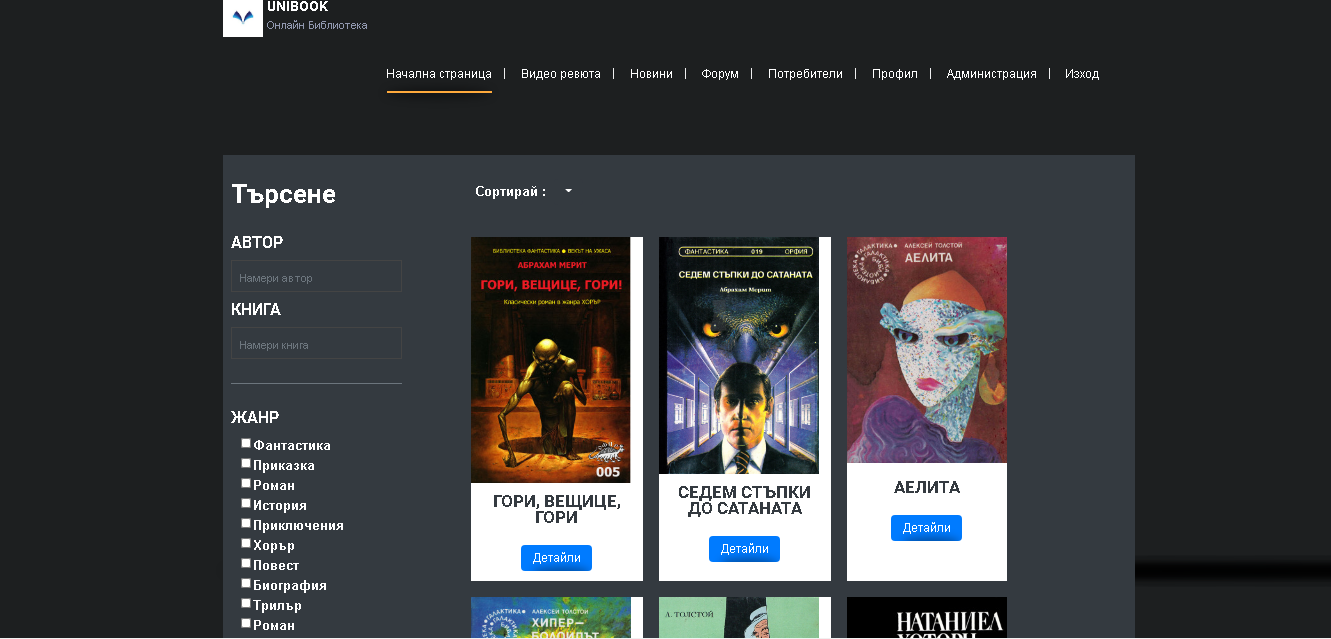This screenshot has height=639, width=1331.
Task: Click the Гори, вещице, гори book cover
Action: [551, 360]
